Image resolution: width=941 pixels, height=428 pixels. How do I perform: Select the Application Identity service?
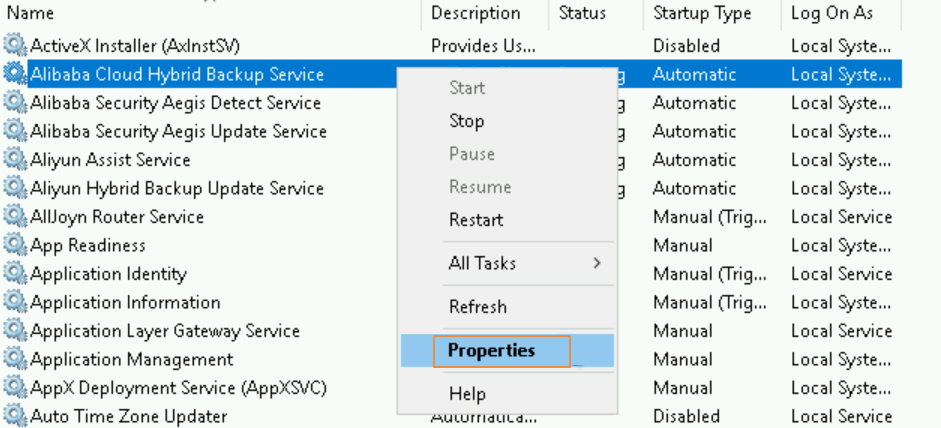tap(109, 274)
